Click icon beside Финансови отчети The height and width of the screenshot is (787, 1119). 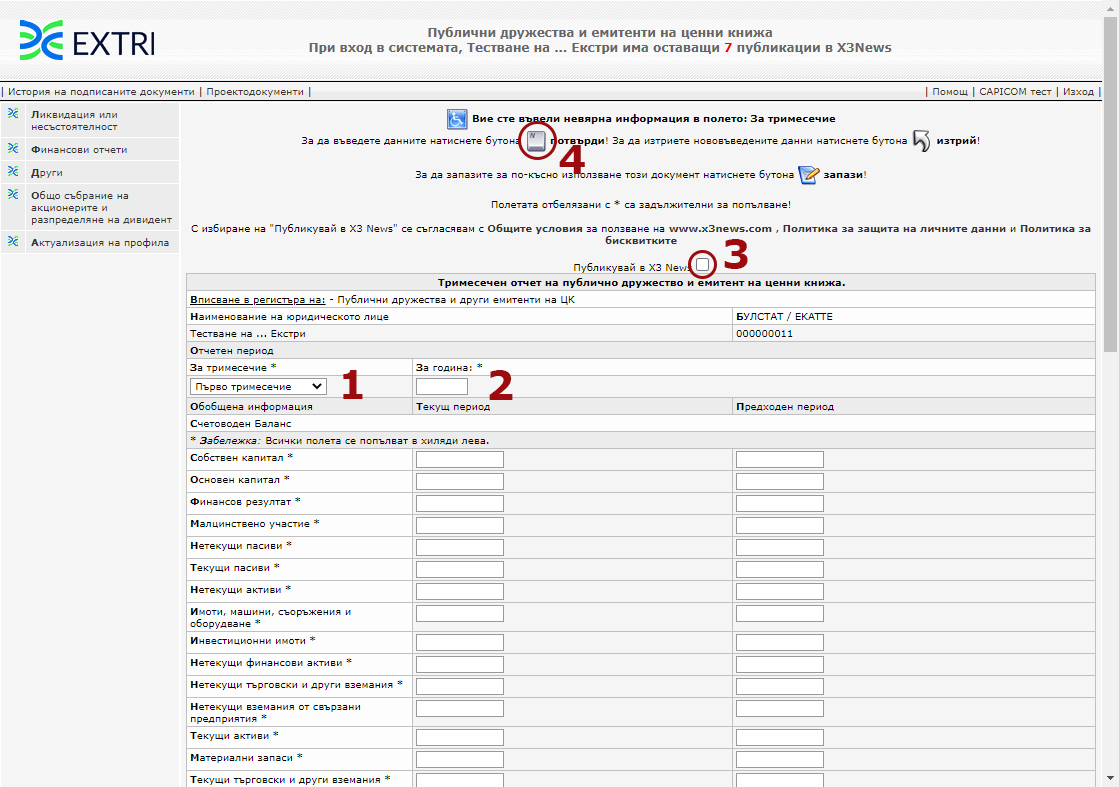click(x=13, y=148)
